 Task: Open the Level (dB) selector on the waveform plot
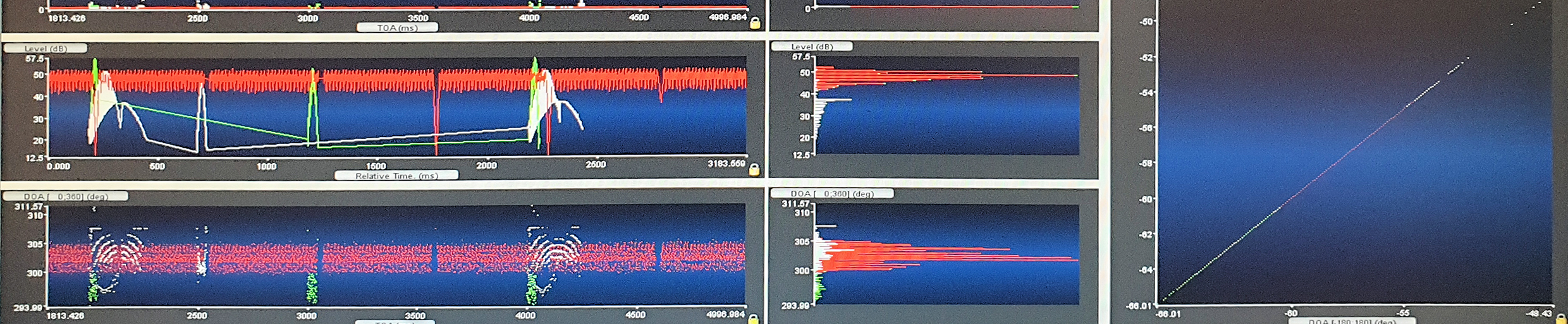(x=45, y=49)
